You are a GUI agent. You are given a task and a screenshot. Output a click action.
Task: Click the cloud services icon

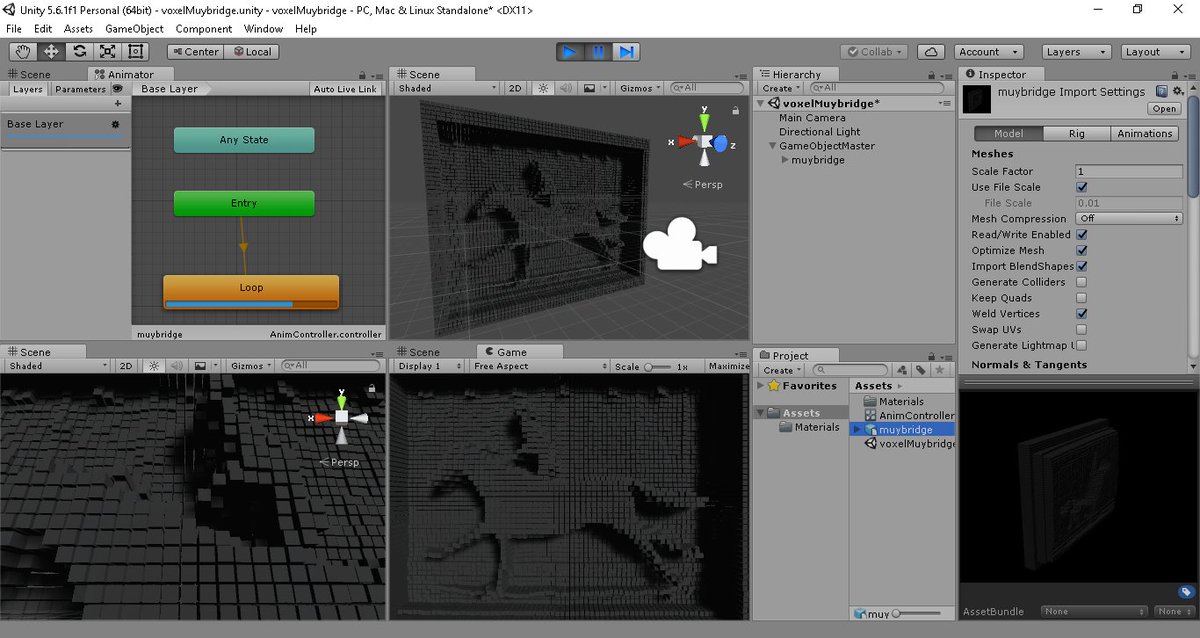point(931,52)
